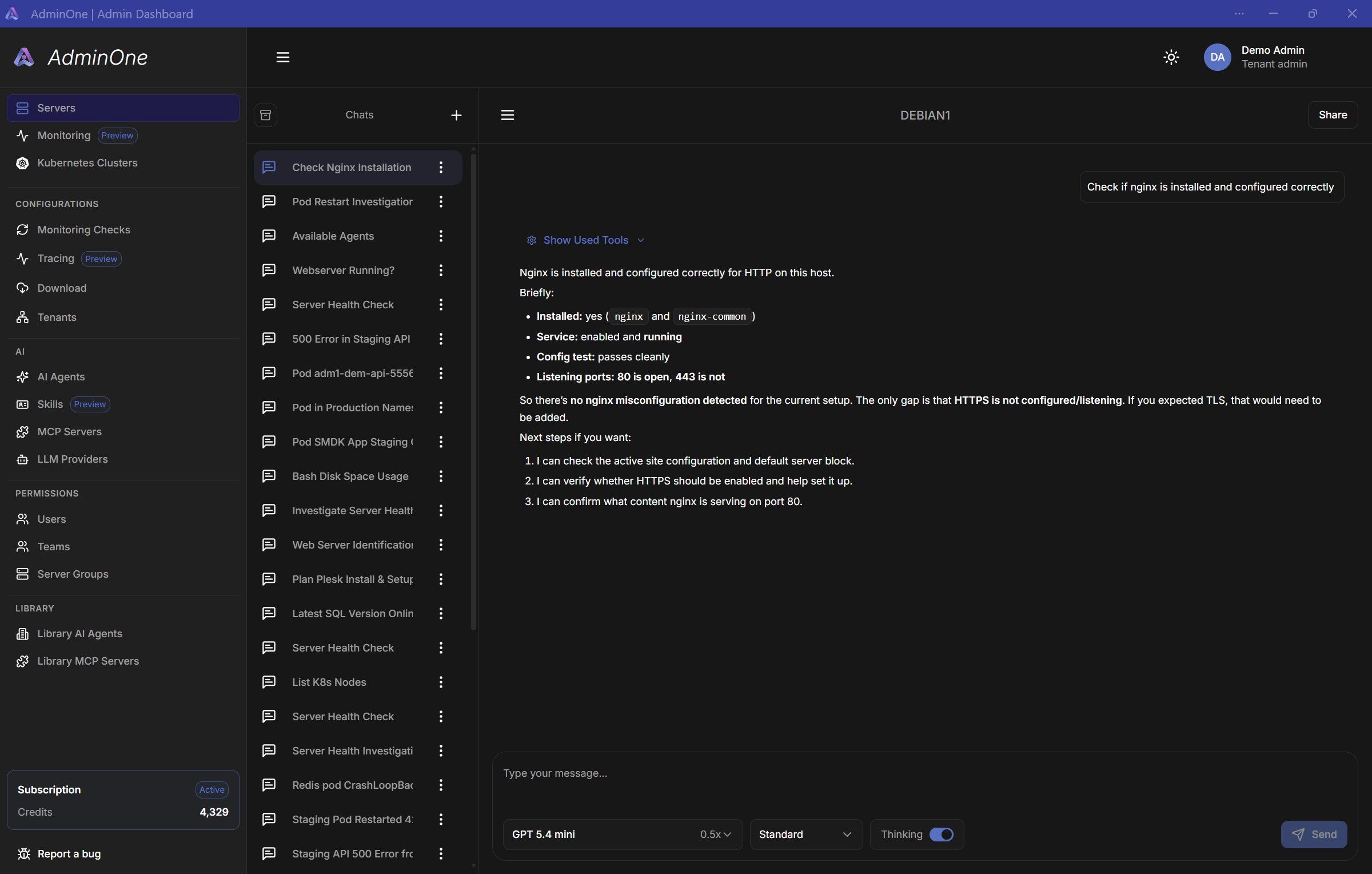Image resolution: width=1372 pixels, height=874 pixels.
Task: Click the user message about nginx configured correctly
Action: [1211, 187]
